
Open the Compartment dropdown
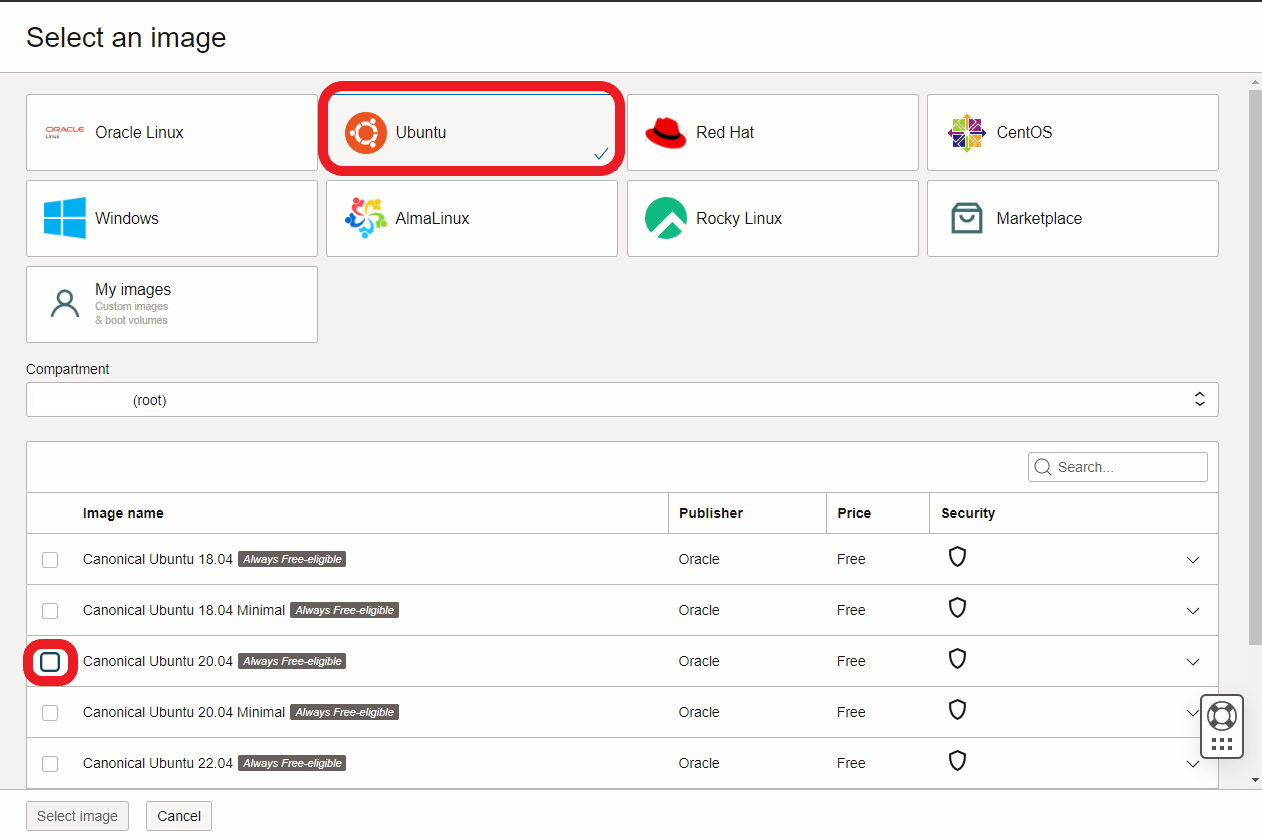(621, 400)
